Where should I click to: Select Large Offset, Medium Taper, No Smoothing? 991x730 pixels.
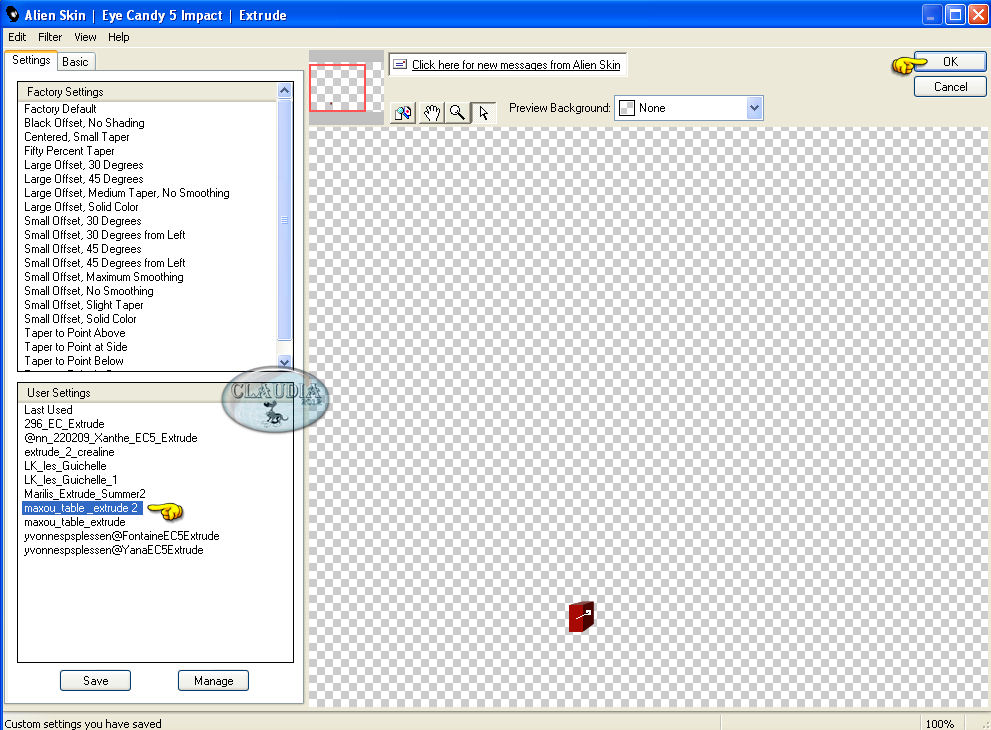pos(126,193)
